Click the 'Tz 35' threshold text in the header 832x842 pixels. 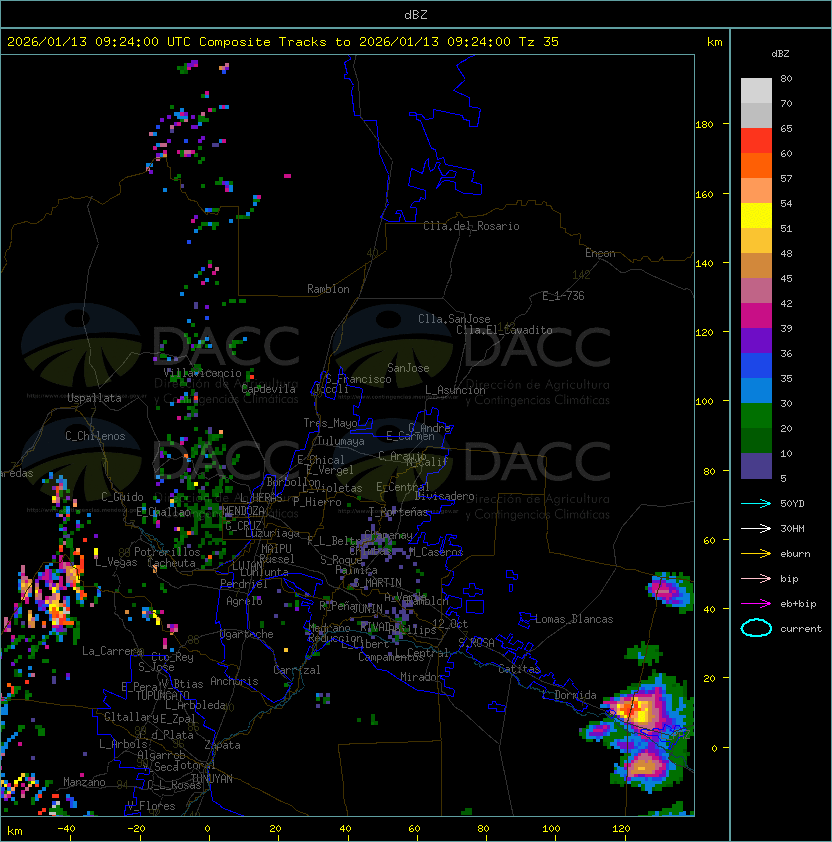pos(539,42)
